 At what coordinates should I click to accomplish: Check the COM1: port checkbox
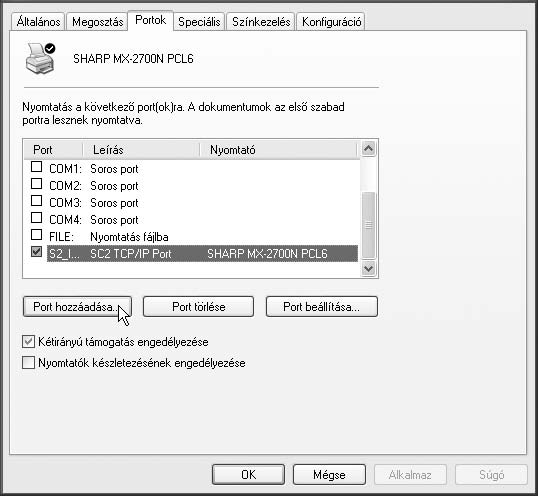pos(36,167)
